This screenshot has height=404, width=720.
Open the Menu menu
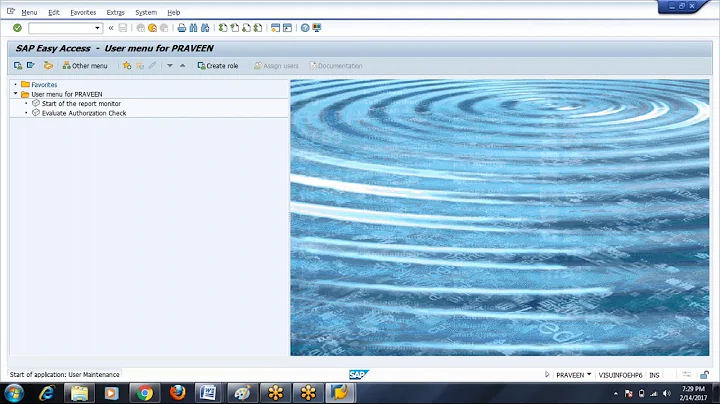pyautogui.click(x=29, y=12)
